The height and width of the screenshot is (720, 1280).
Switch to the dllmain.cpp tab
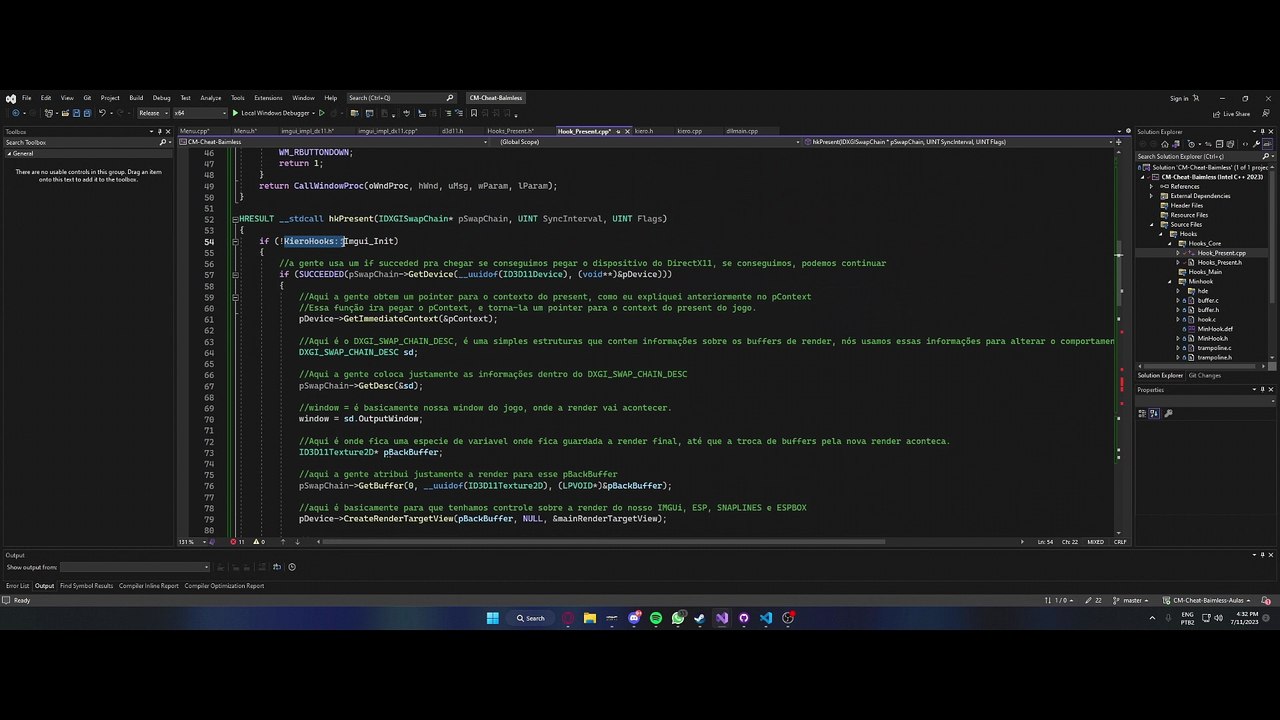point(742,131)
